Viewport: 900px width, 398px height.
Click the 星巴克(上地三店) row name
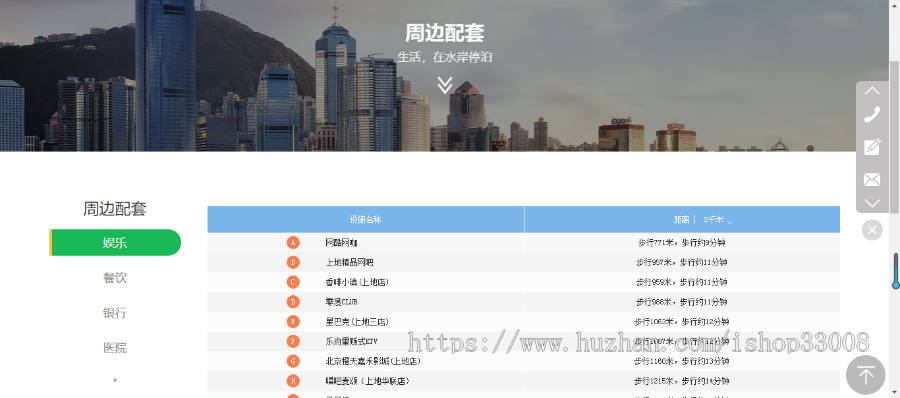[x=356, y=322]
